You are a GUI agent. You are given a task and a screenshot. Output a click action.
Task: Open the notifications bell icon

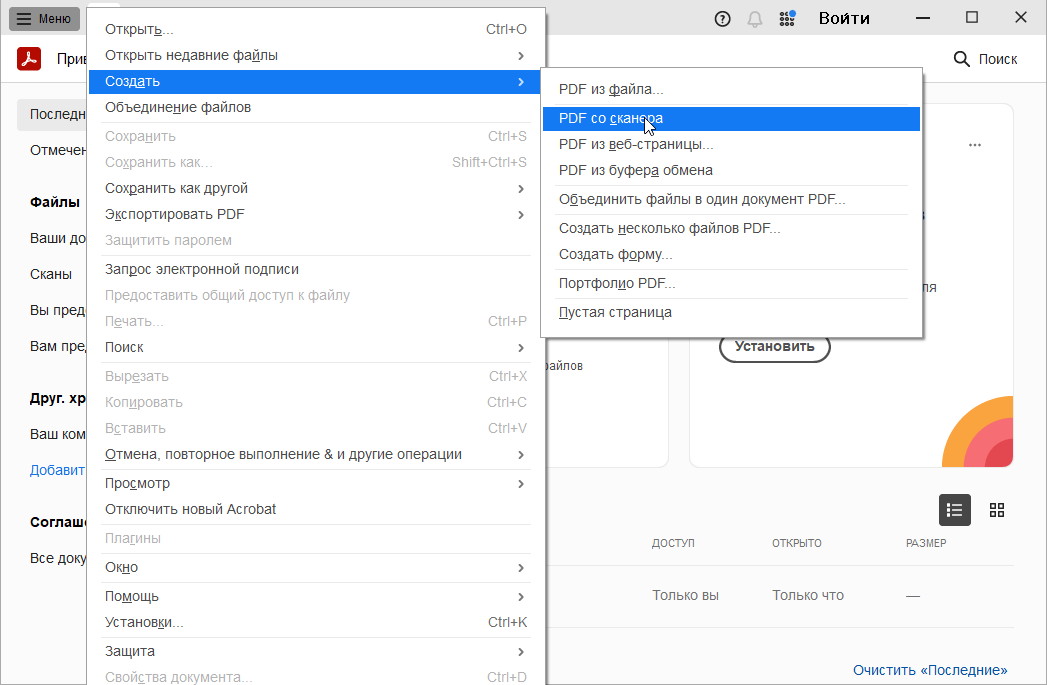pyautogui.click(x=755, y=19)
